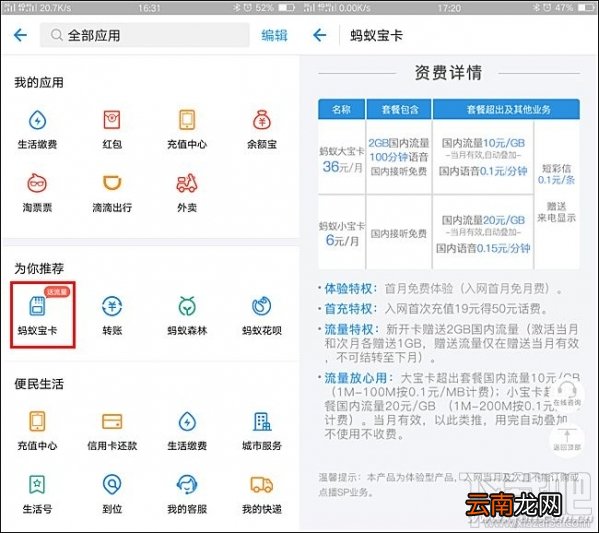Open the 外卖 app

click(x=187, y=193)
